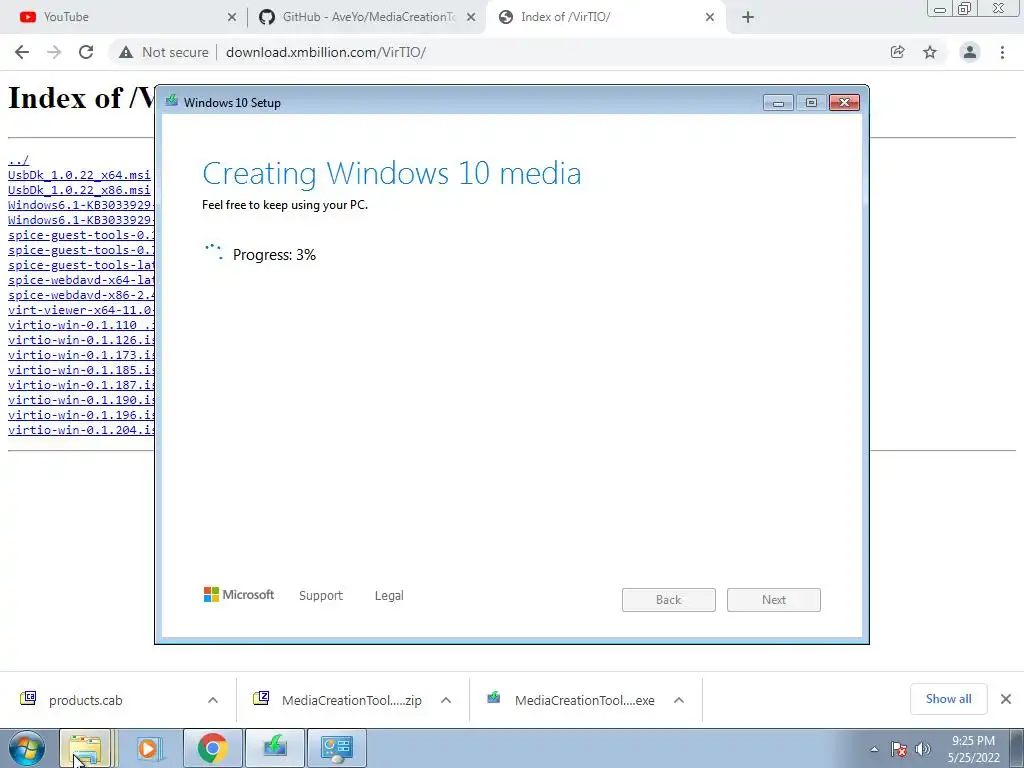Open virtio-win-0.1.126 link

(81, 340)
